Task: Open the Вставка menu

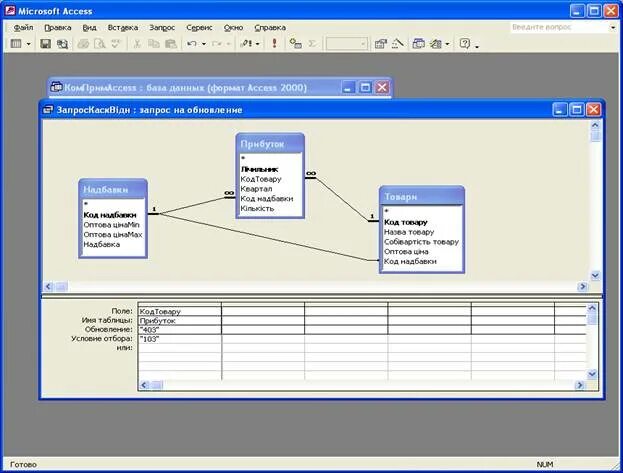Action: tap(123, 27)
